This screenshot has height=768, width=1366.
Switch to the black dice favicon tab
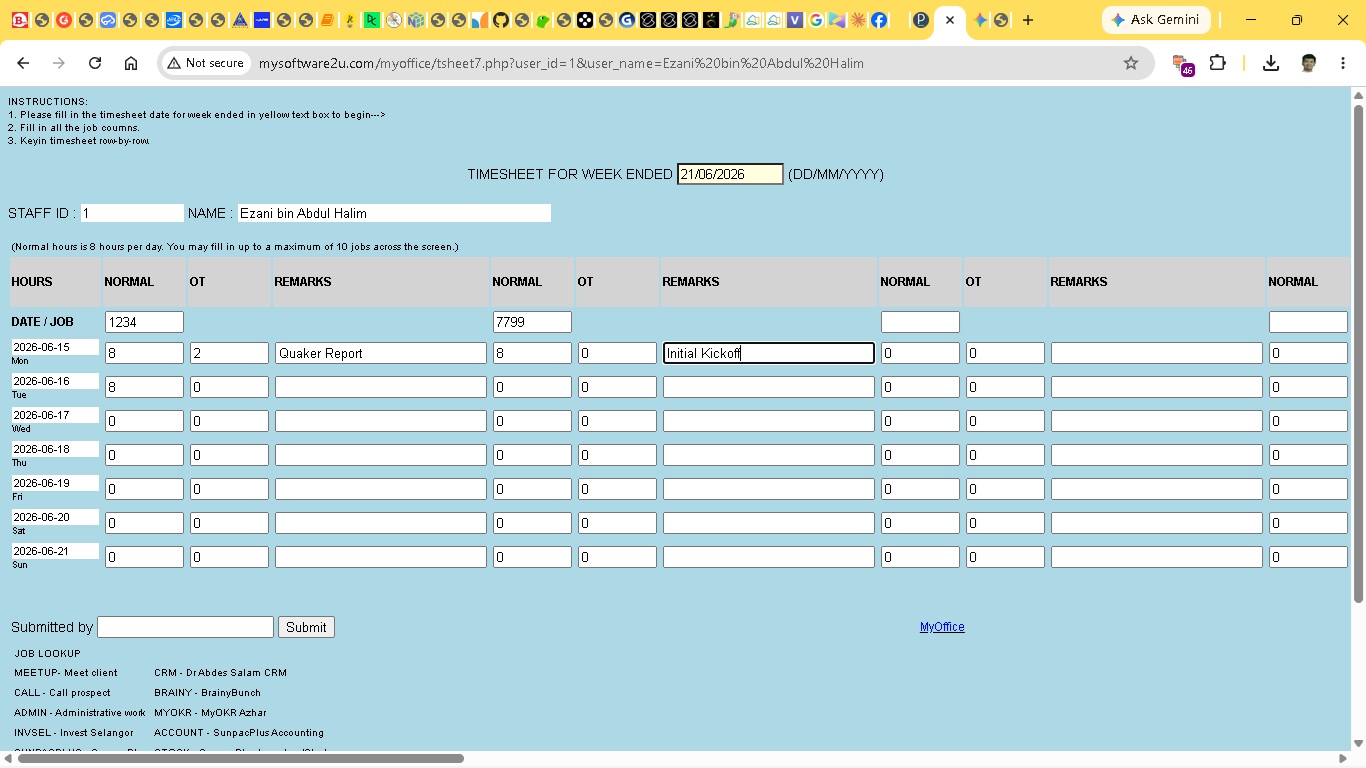(x=585, y=20)
